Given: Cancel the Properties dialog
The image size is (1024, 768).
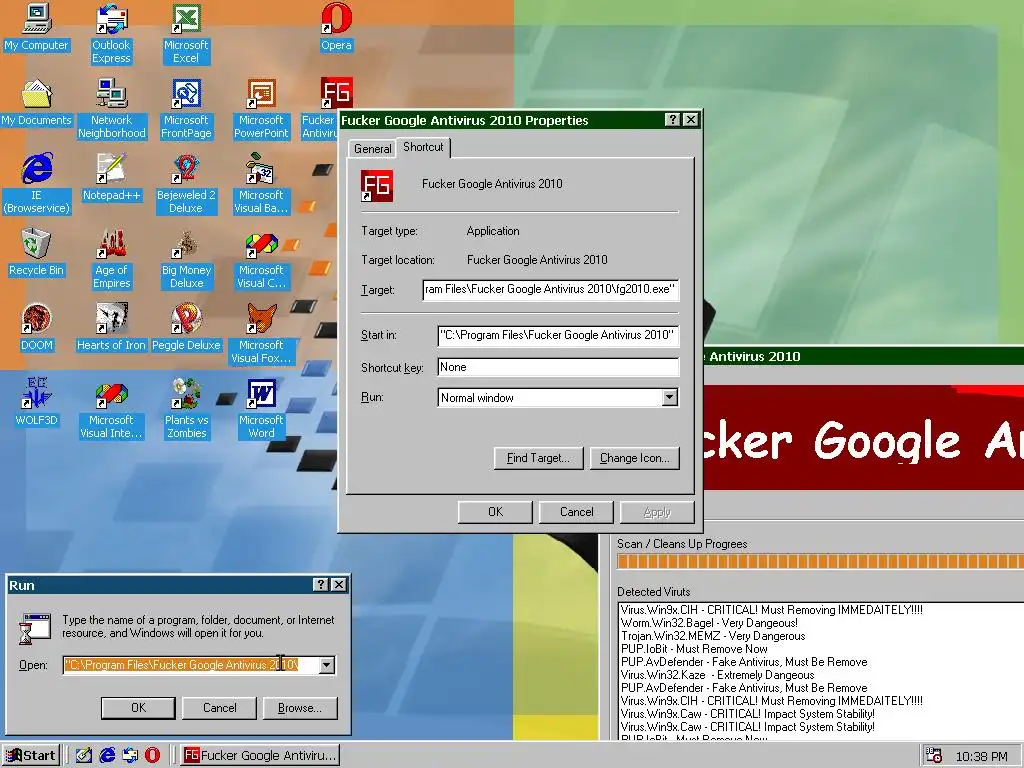Looking at the screenshot, I should tap(576, 512).
